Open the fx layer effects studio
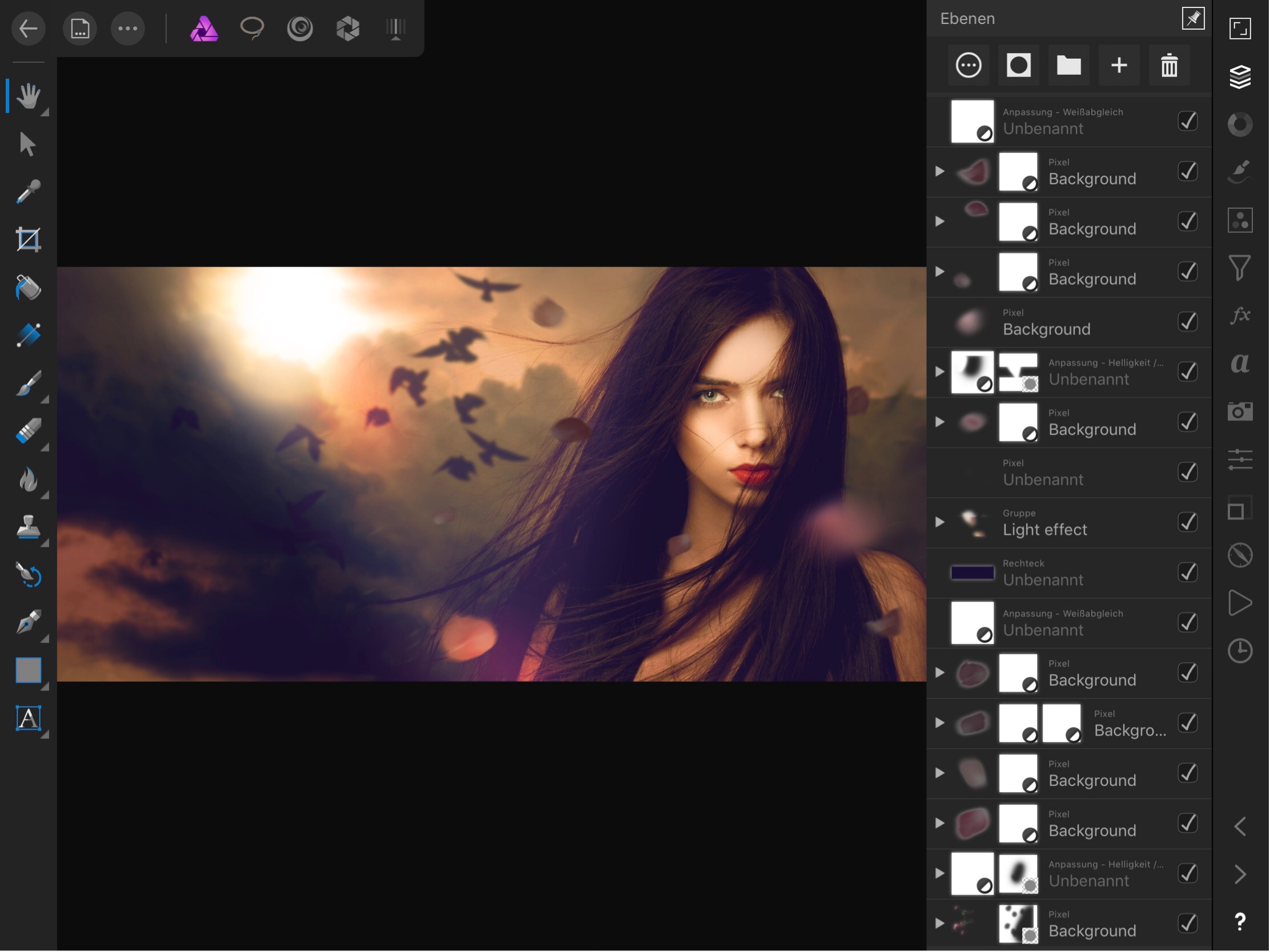 1240,315
